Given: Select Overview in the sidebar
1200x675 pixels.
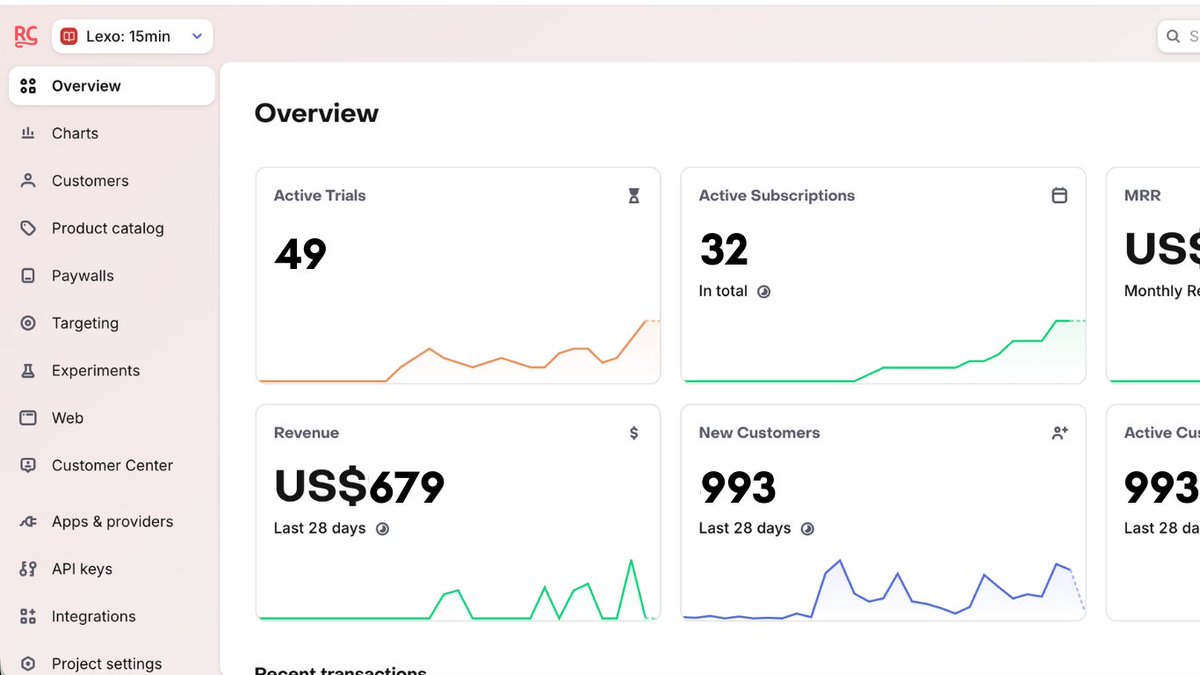Looking at the screenshot, I should tap(112, 86).
